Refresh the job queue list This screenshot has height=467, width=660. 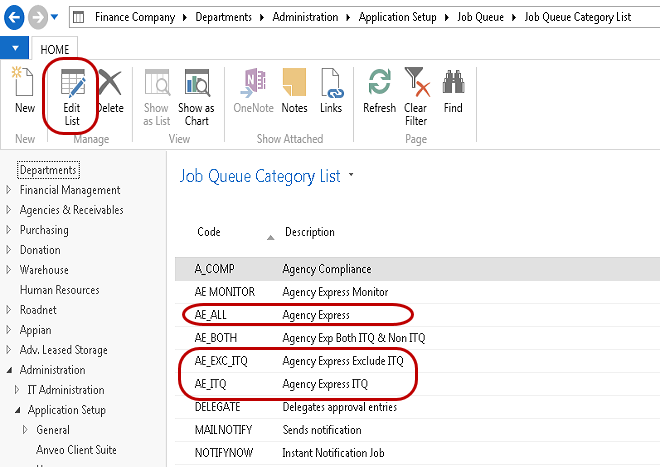[379, 91]
